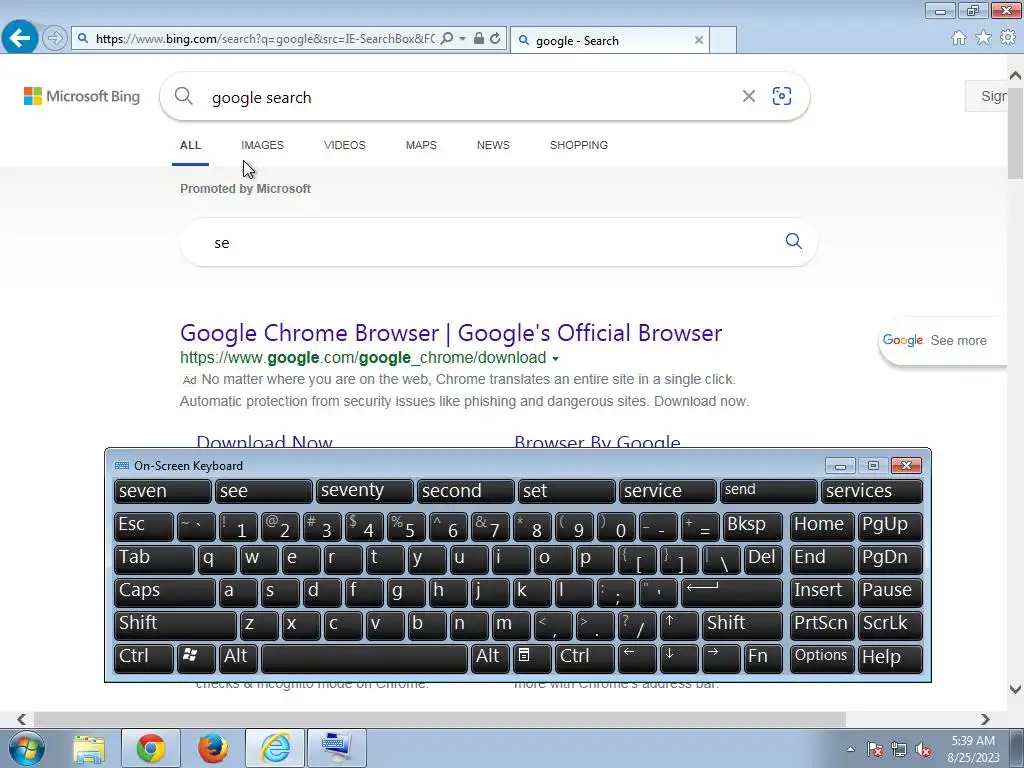Click the Bing search box magnifier icon
1024x768 pixels.
point(184,96)
